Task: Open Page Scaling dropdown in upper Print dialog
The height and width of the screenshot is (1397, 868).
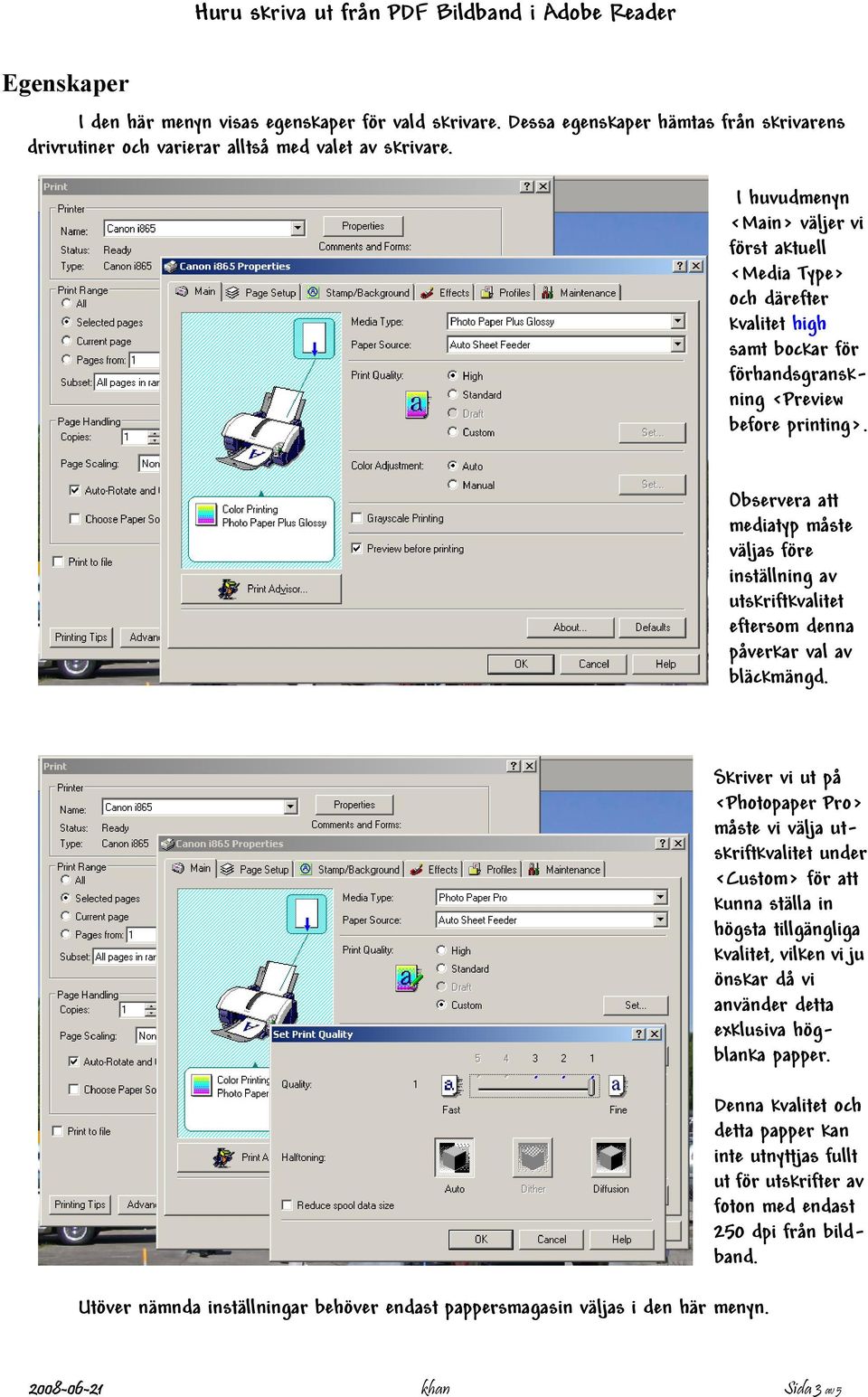Action: point(149,463)
